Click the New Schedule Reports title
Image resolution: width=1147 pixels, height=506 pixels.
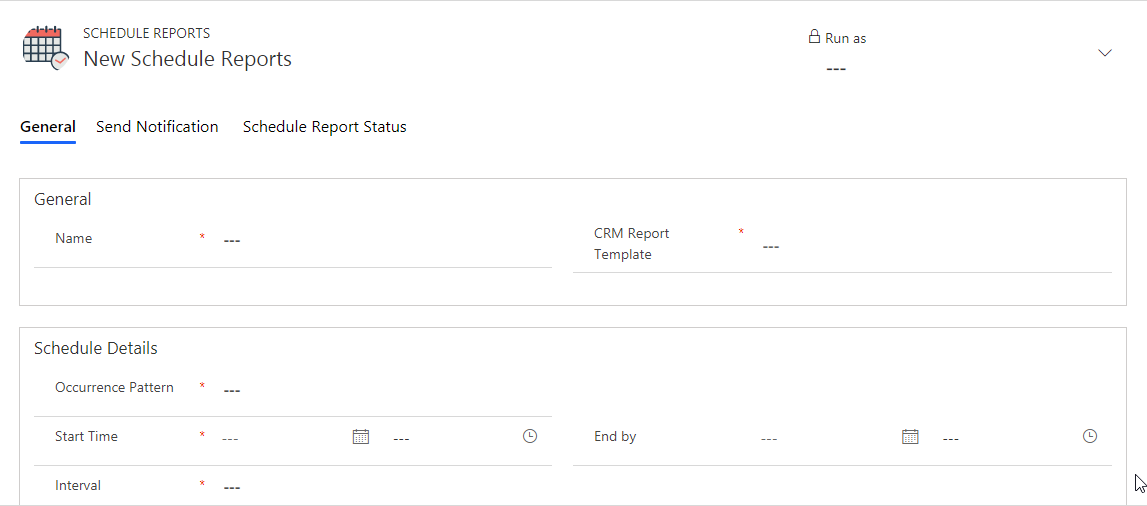coord(187,59)
